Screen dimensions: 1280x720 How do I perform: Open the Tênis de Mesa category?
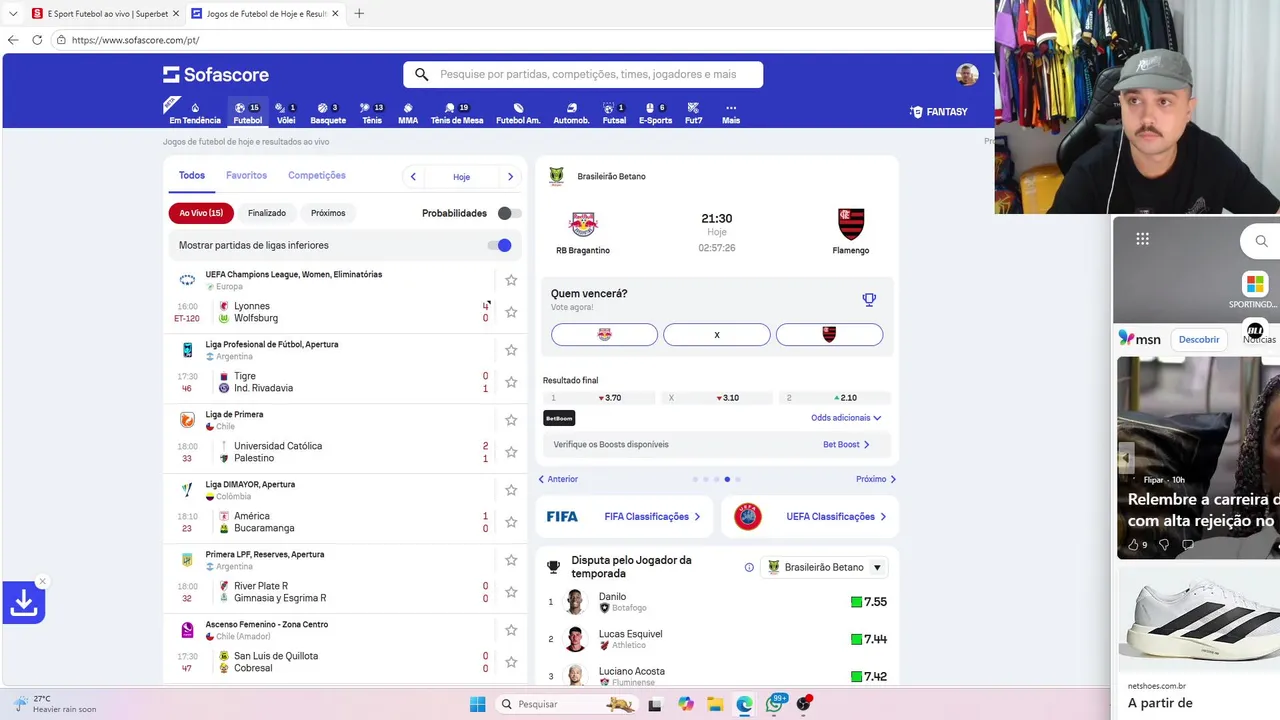tap(457, 113)
